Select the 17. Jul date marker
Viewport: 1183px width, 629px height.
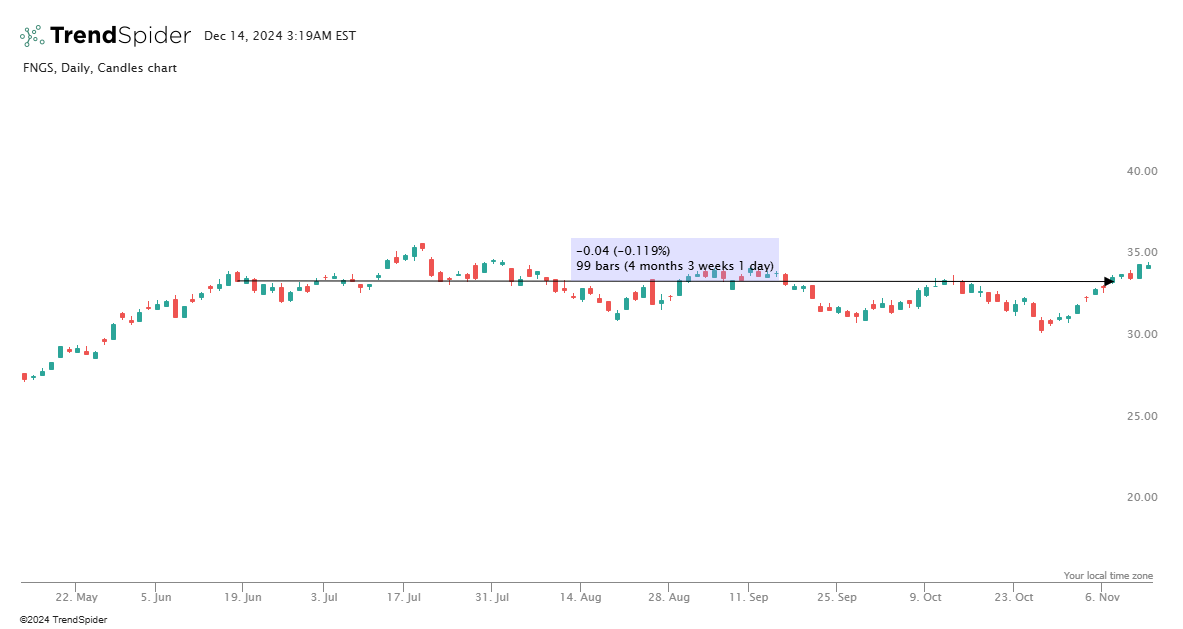click(405, 597)
